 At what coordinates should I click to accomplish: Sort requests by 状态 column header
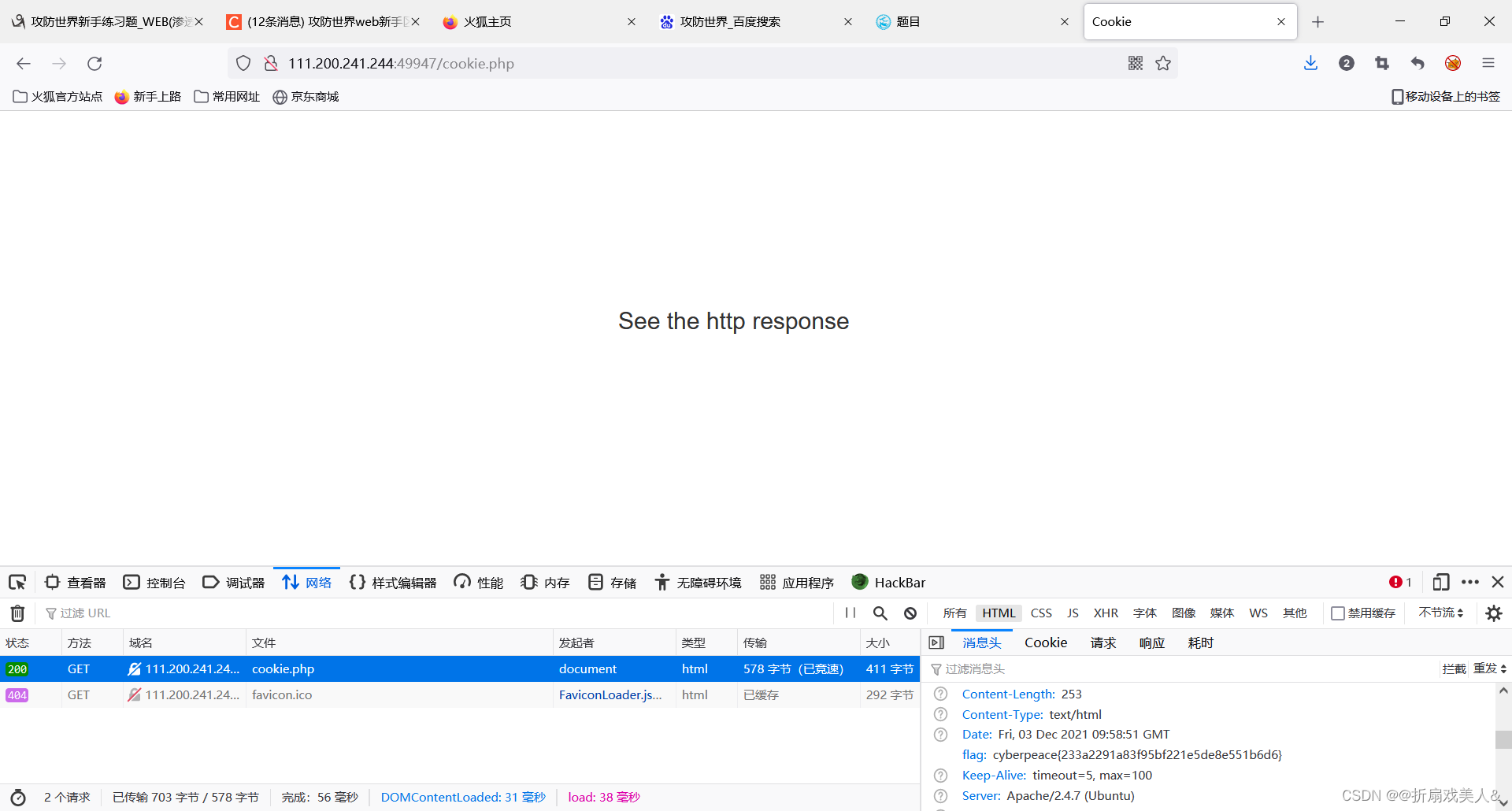(31, 643)
